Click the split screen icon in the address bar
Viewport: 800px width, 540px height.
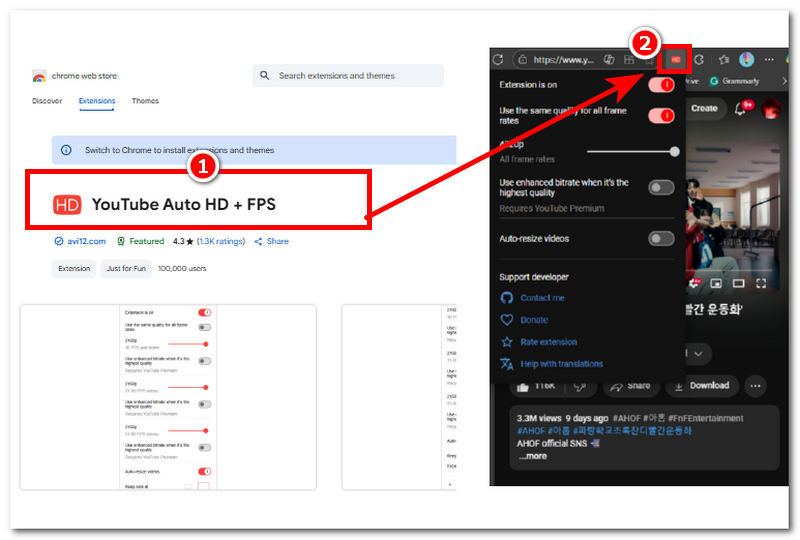[629, 60]
